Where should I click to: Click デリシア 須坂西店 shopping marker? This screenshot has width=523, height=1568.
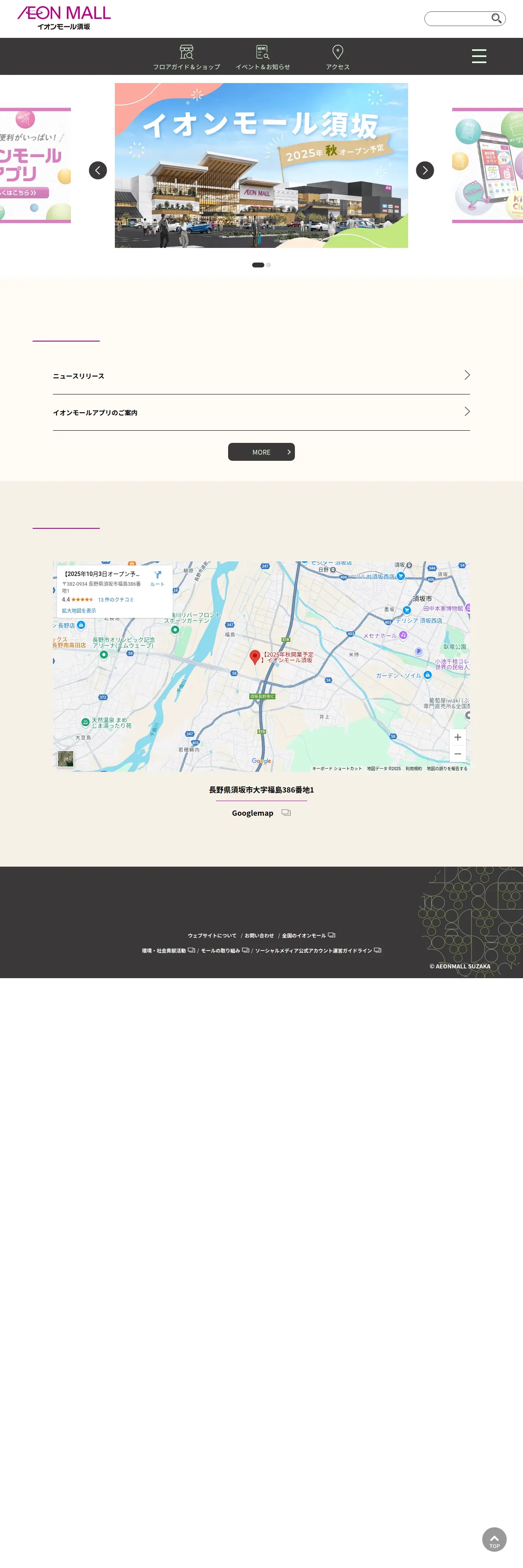[x=407, y=610]
